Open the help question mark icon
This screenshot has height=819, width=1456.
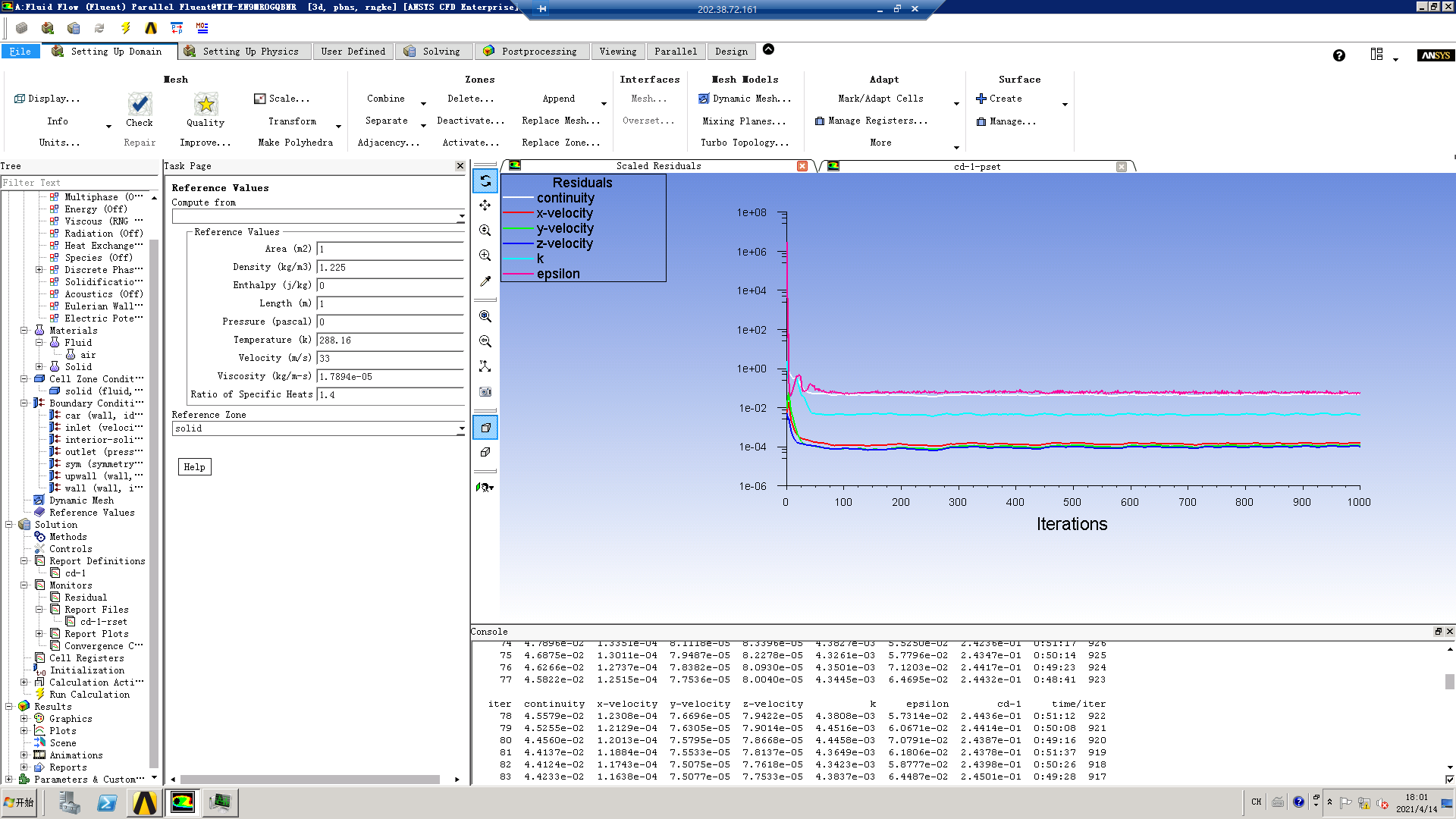click(x=1339, y=55)
